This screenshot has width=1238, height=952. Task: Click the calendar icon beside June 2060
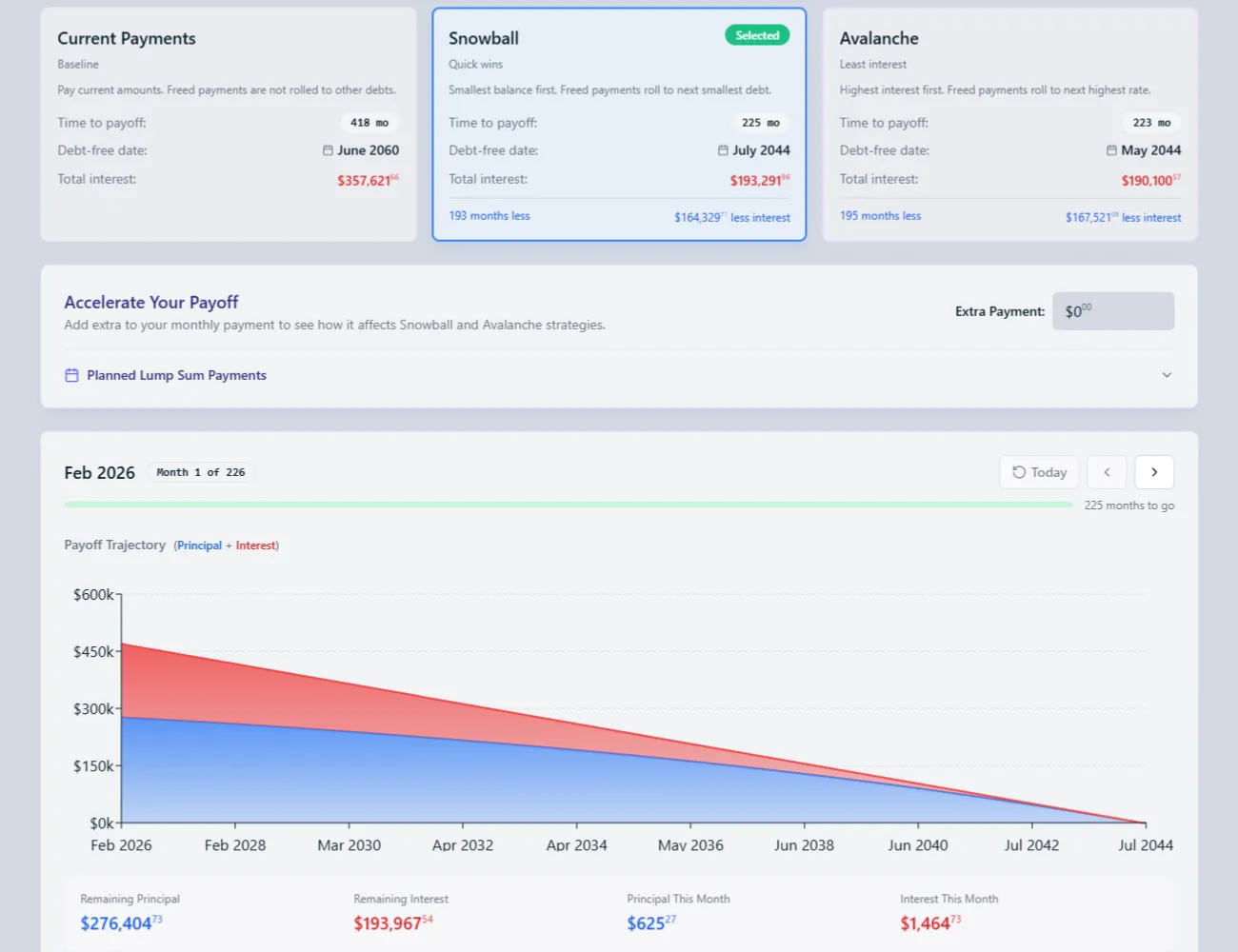point(326,150)
